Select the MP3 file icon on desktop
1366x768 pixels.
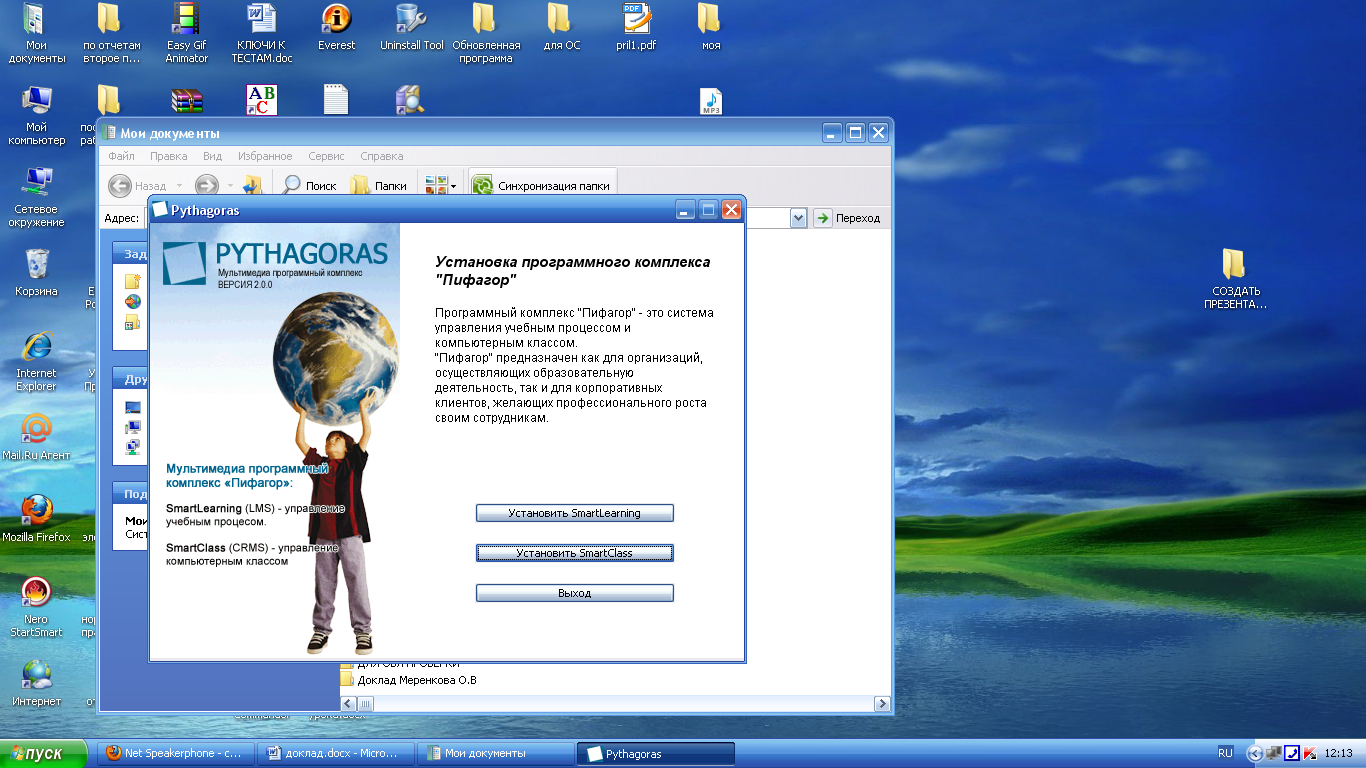click(x=710, y=101)
